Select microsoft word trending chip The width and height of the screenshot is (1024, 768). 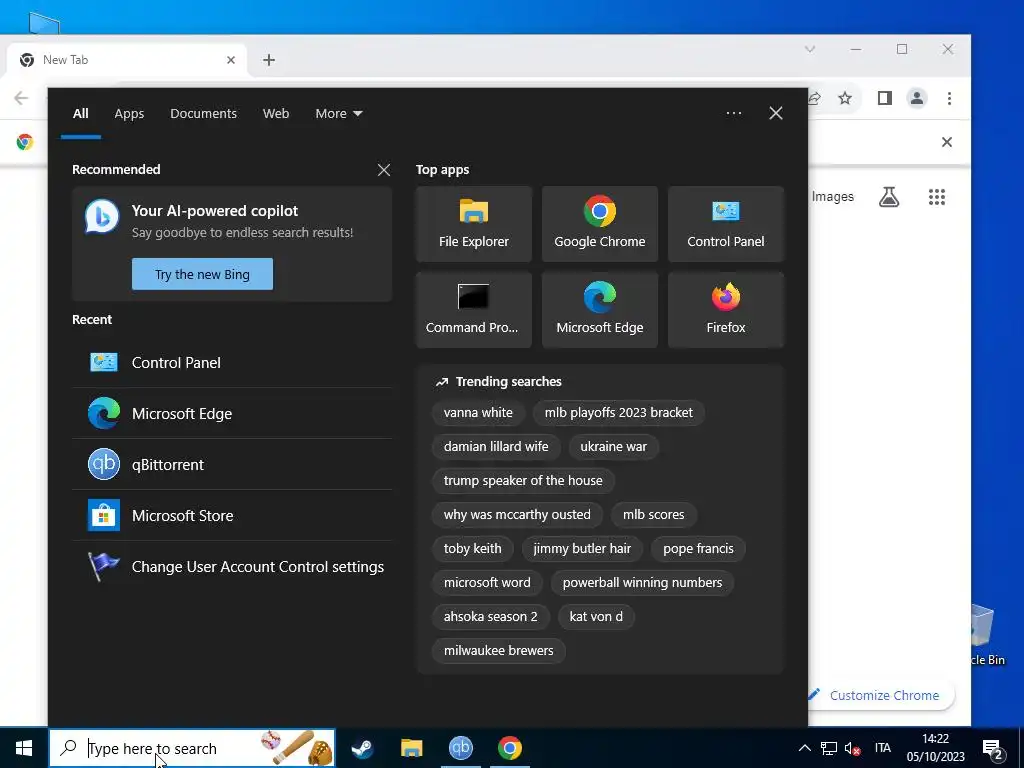click(487, 583)
